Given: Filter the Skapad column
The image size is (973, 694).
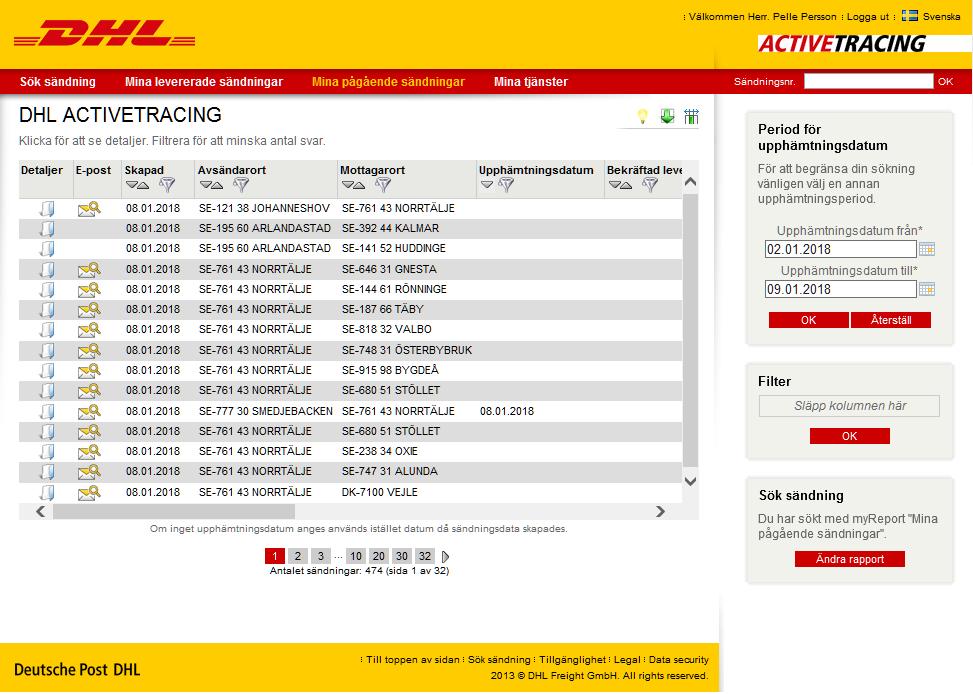Looking at the screenshot, I should click(167, 184).
